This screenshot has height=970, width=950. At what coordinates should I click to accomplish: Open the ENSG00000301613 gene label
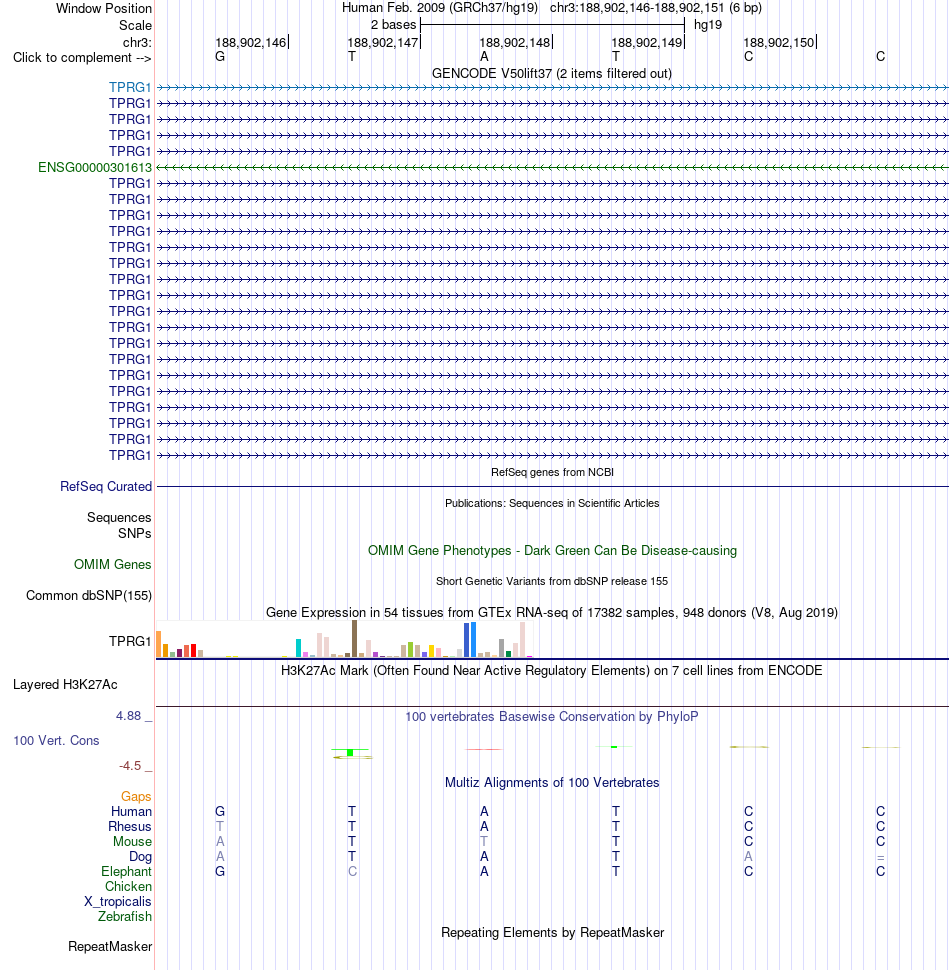pos(95,167)
